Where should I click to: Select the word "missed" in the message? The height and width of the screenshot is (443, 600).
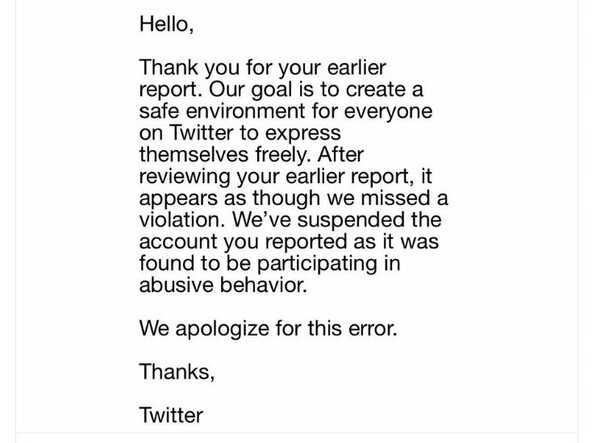click(x=395, y=198)
